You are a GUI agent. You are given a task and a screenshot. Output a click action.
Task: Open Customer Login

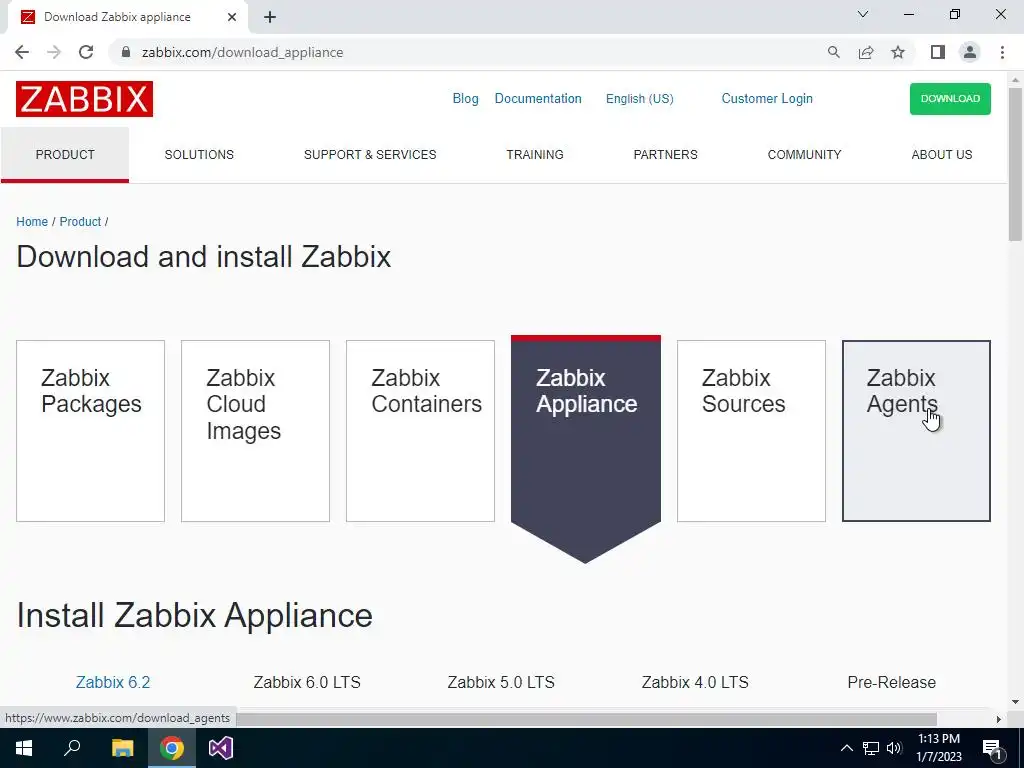767,99
